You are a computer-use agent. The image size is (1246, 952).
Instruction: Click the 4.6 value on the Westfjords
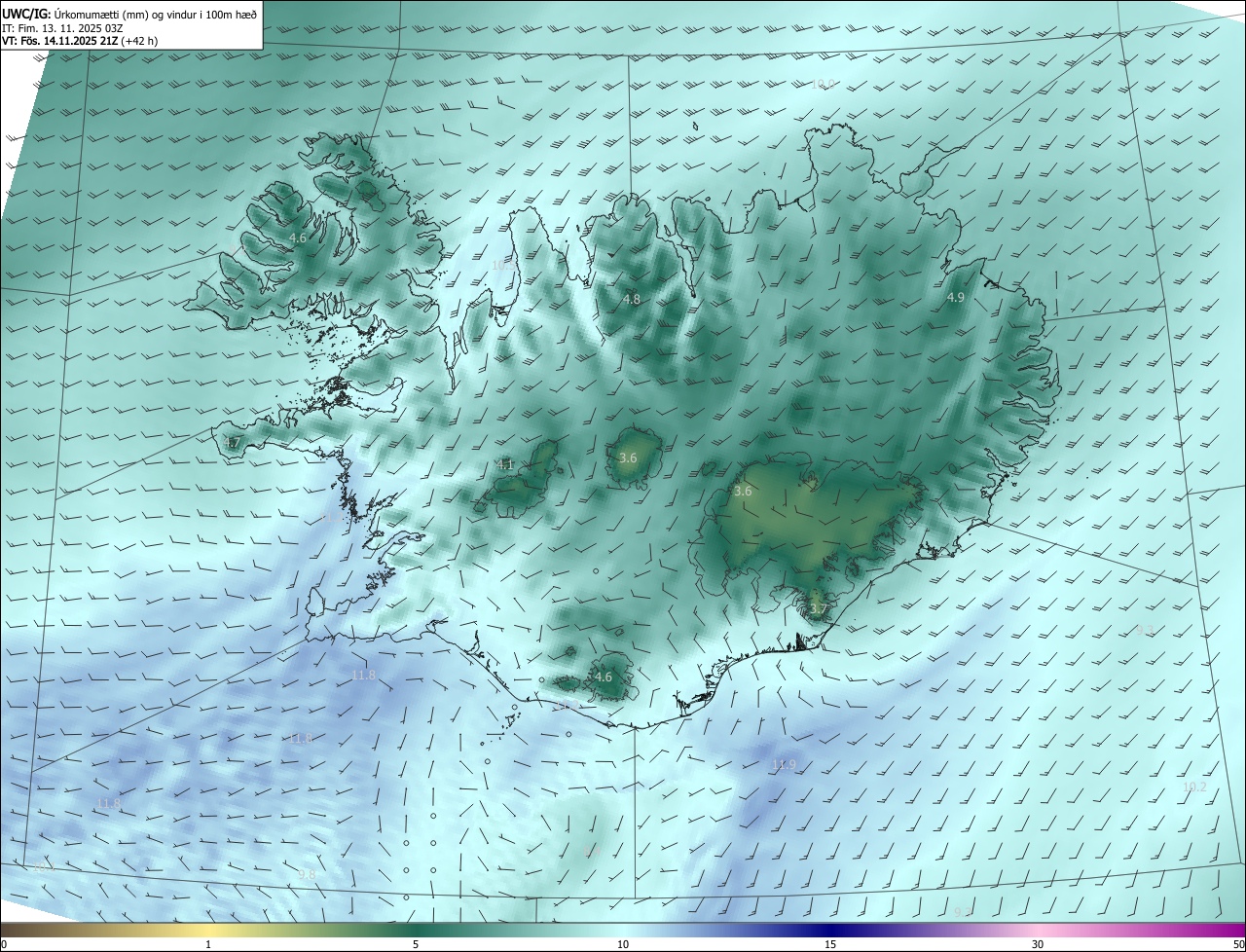(298, 238)
